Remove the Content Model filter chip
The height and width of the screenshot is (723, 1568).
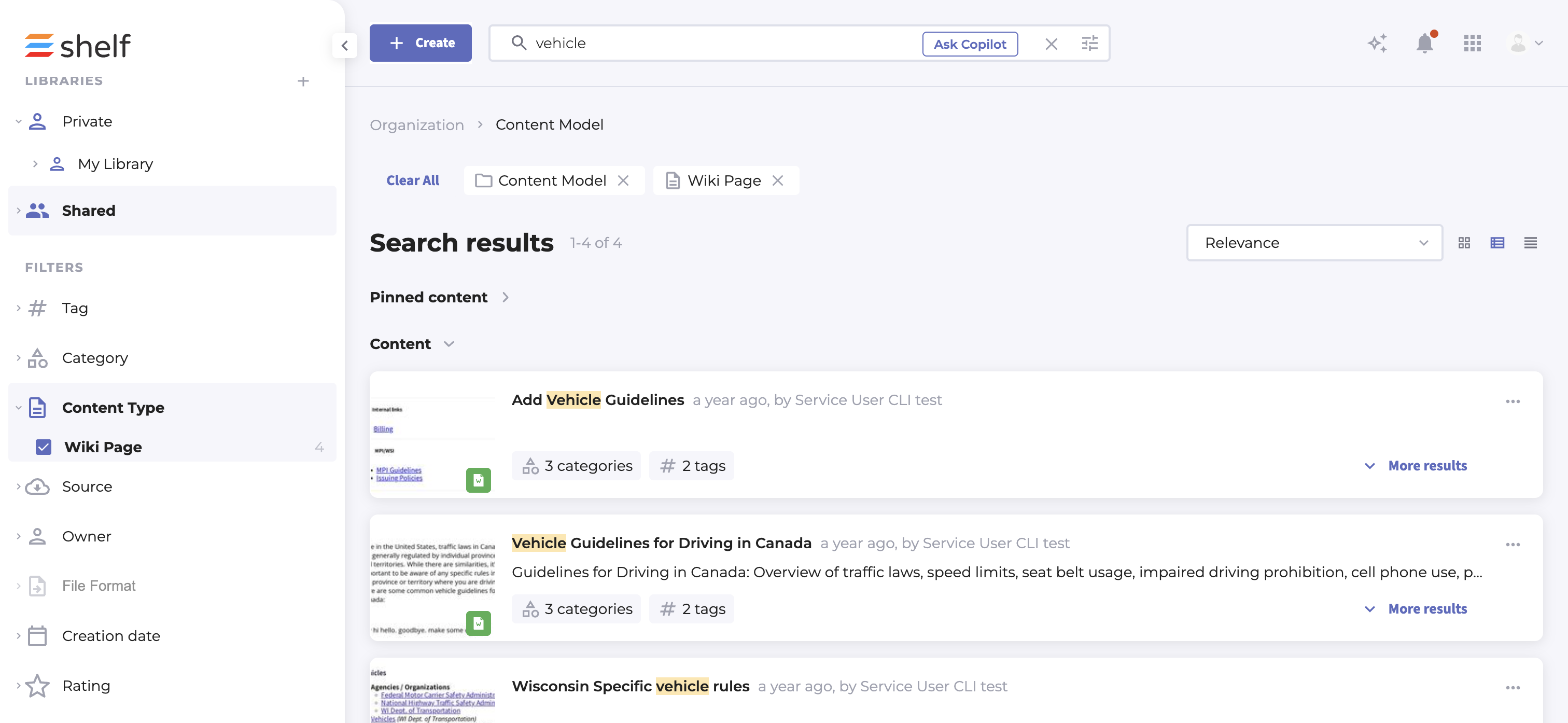pyautogui.click(x=623, y=180)
